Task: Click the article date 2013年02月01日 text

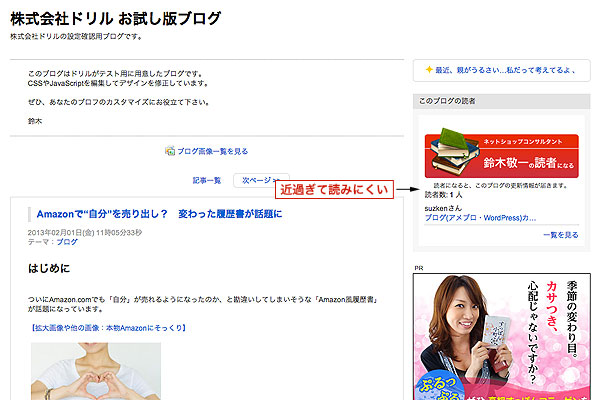Action: pos(85,233)
